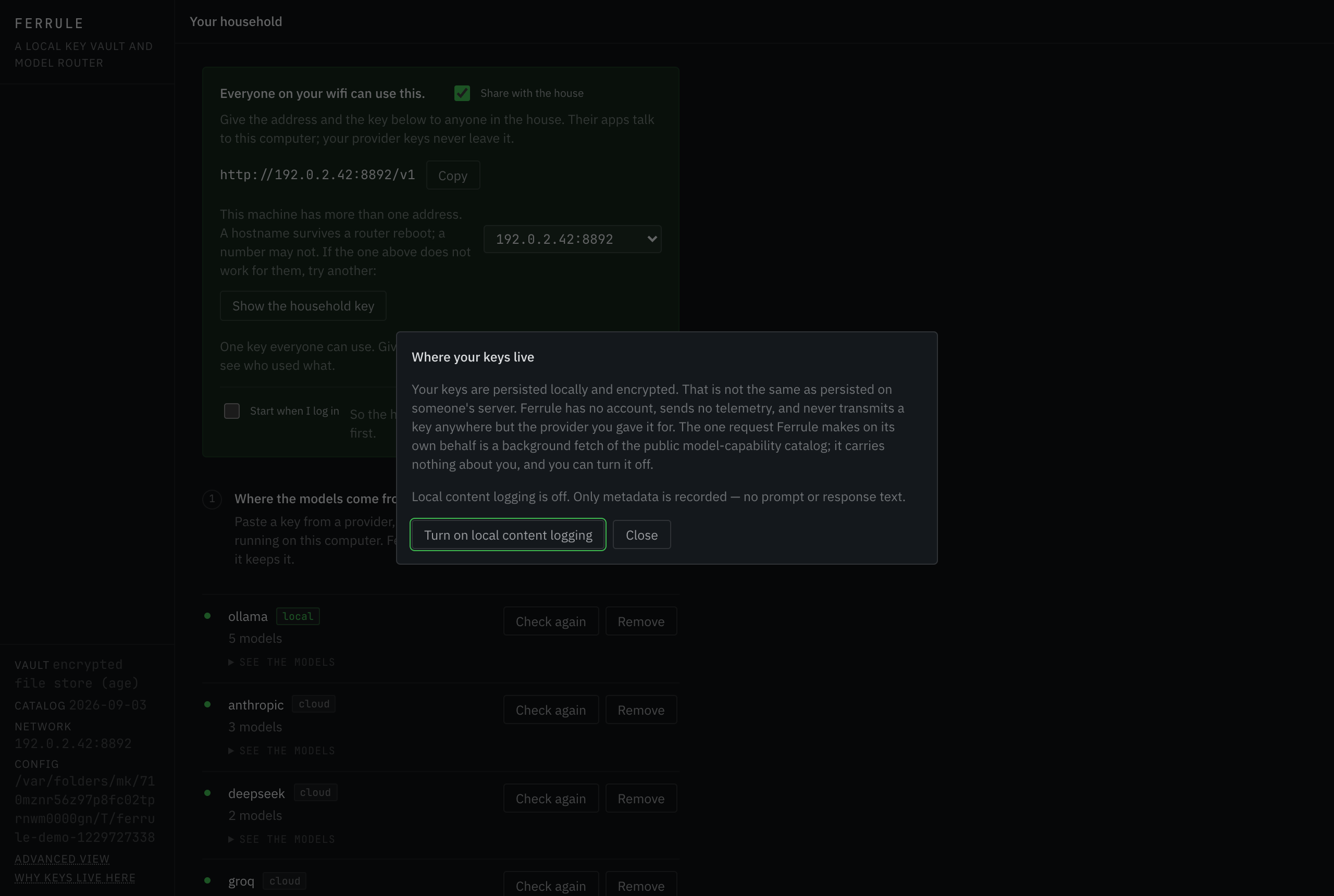
Task: Click the 'local' badge next to ollama
Action: coord(298,616)
